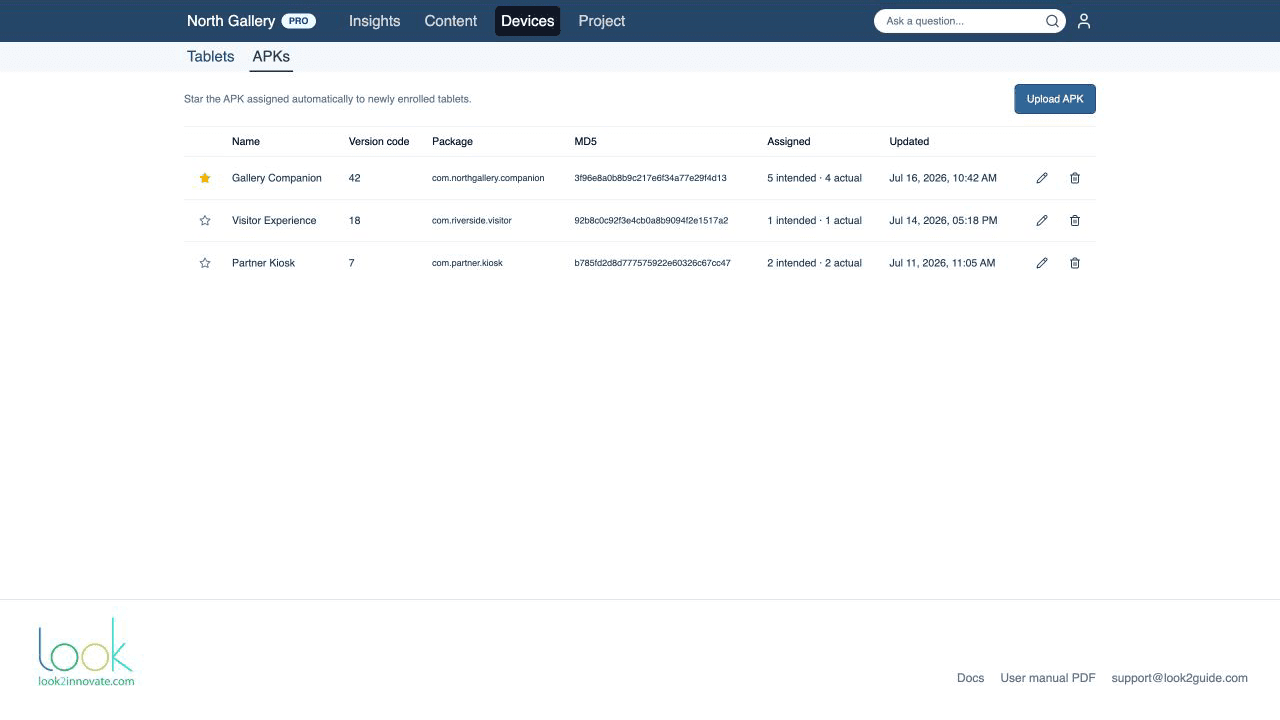Click the 5 intended · 4 actual cell

tap(814, 178)
